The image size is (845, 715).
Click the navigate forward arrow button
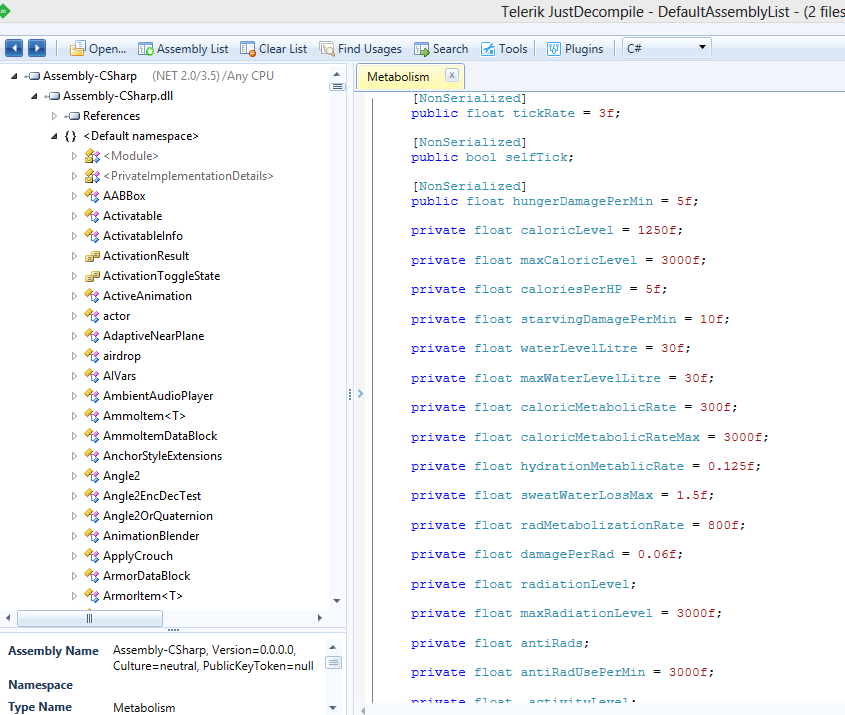point(37,48)
